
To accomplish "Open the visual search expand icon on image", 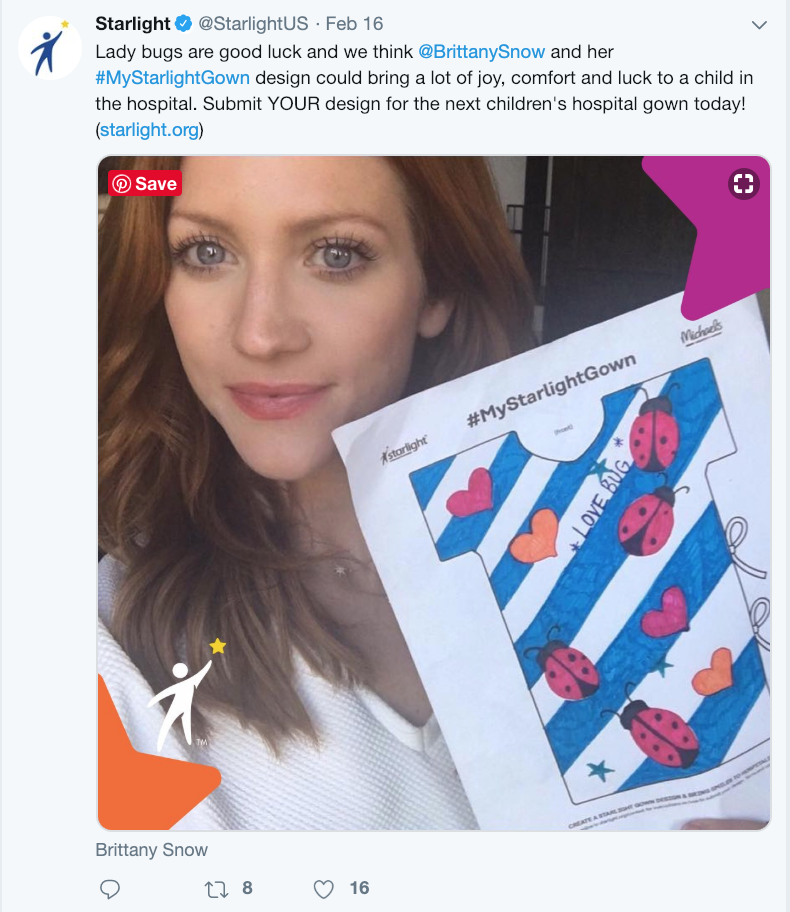I will 743,184.
